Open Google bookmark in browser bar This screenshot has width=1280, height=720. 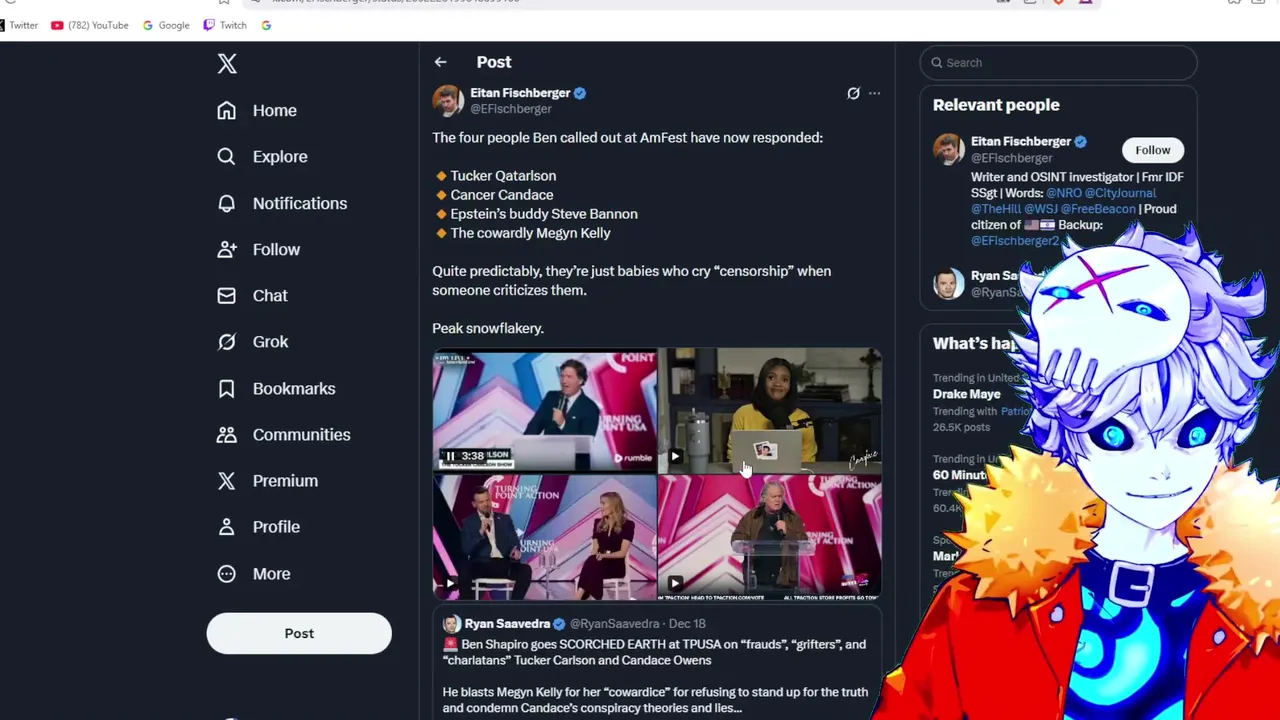click(x=166, y=25)
